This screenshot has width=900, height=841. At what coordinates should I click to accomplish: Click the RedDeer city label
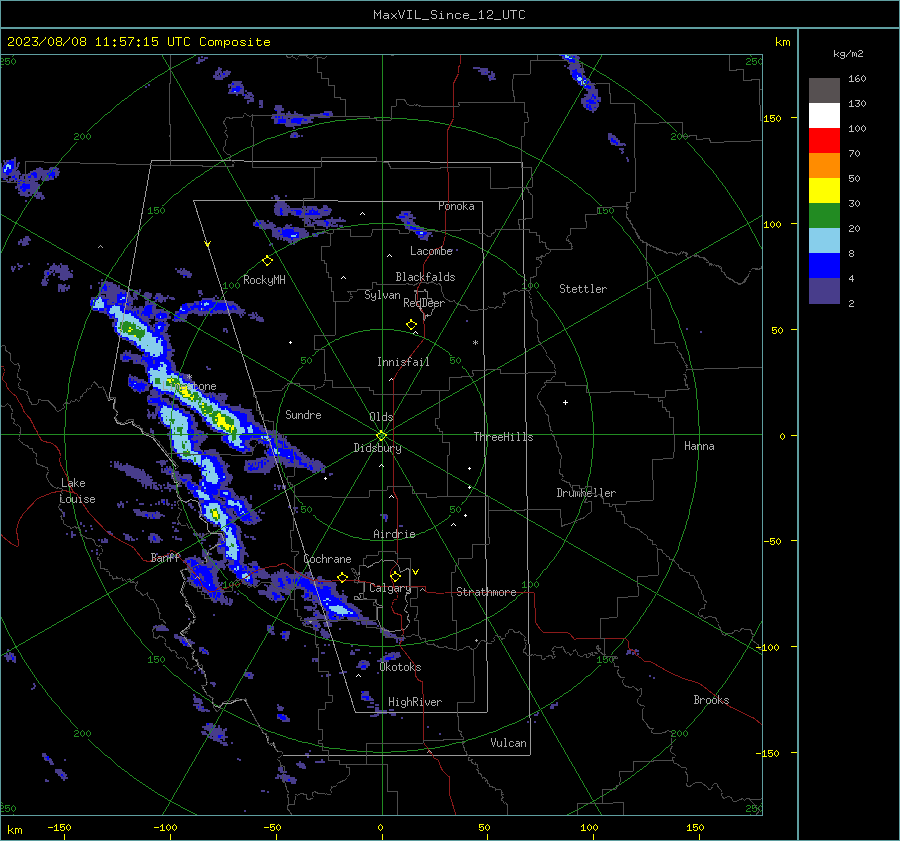click(424, 303)
